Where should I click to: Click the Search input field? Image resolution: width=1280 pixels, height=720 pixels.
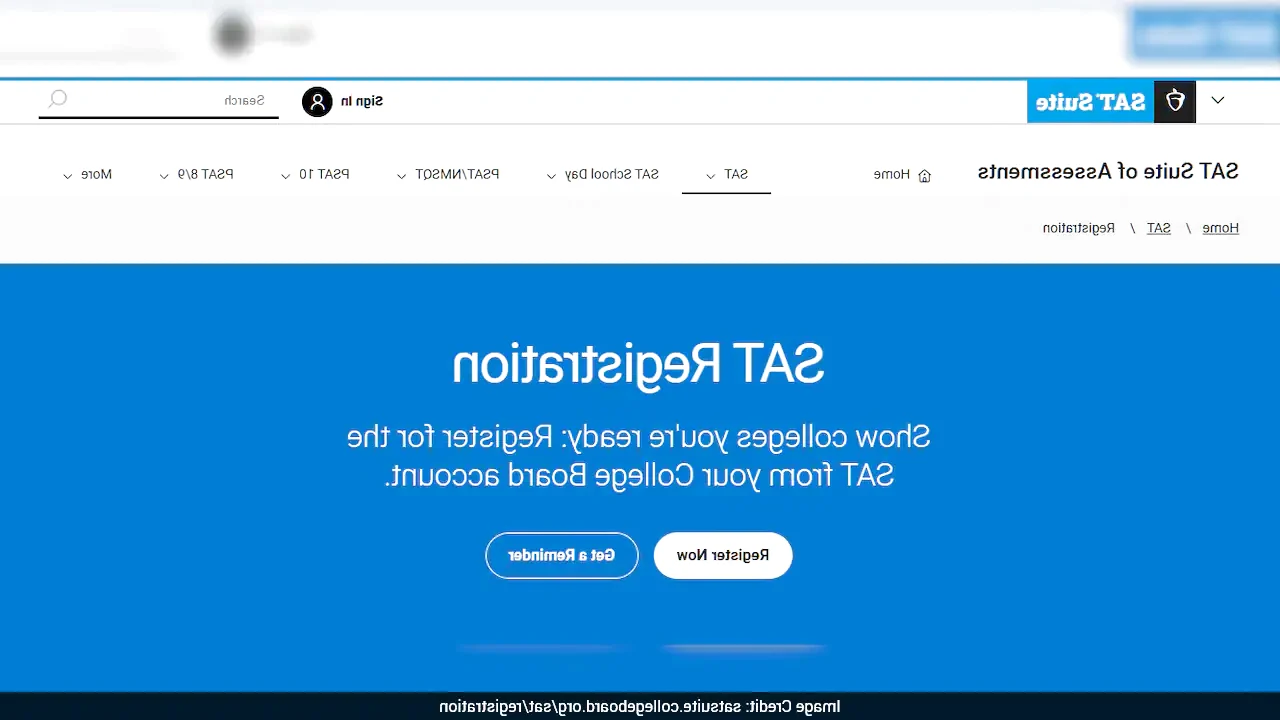coord(159,101)
